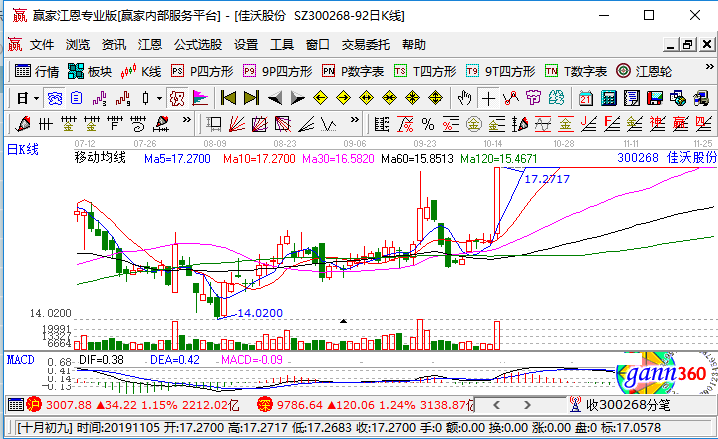718x439 pixels.
Task: Open the P四方形 tool
Action: click(202, 71)
